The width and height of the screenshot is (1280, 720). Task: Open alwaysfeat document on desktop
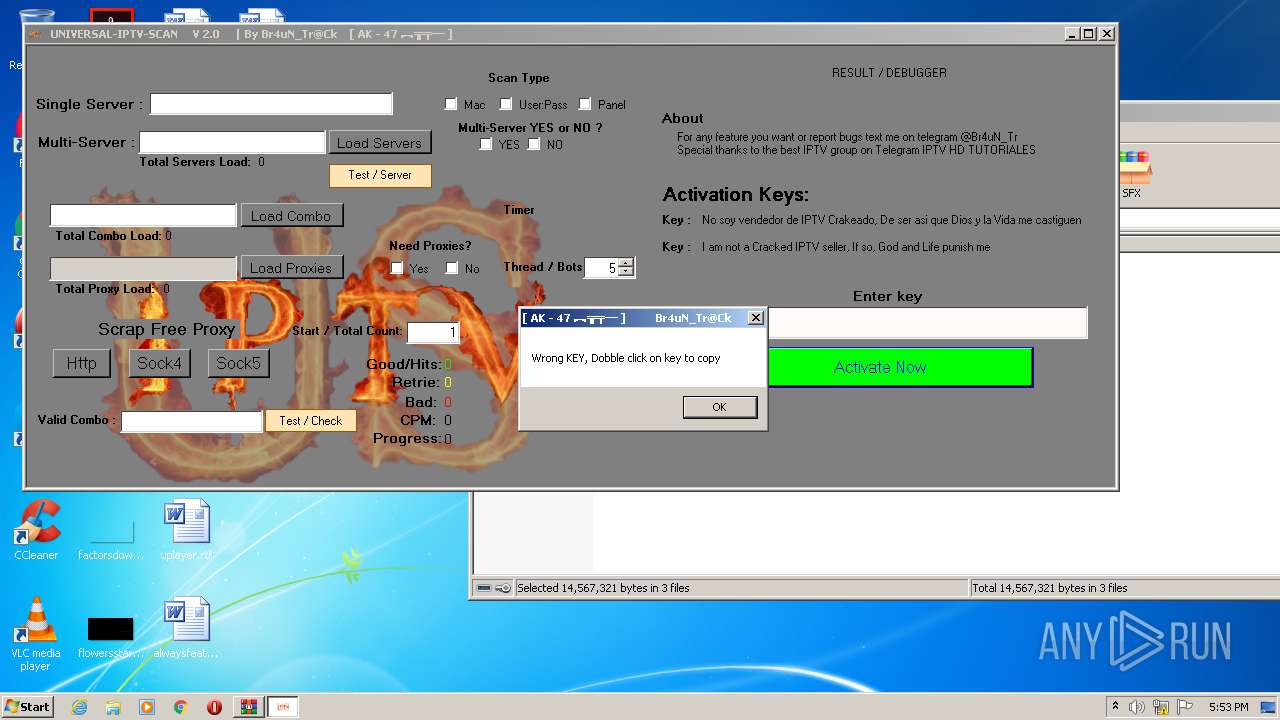(x=186, y=629)
